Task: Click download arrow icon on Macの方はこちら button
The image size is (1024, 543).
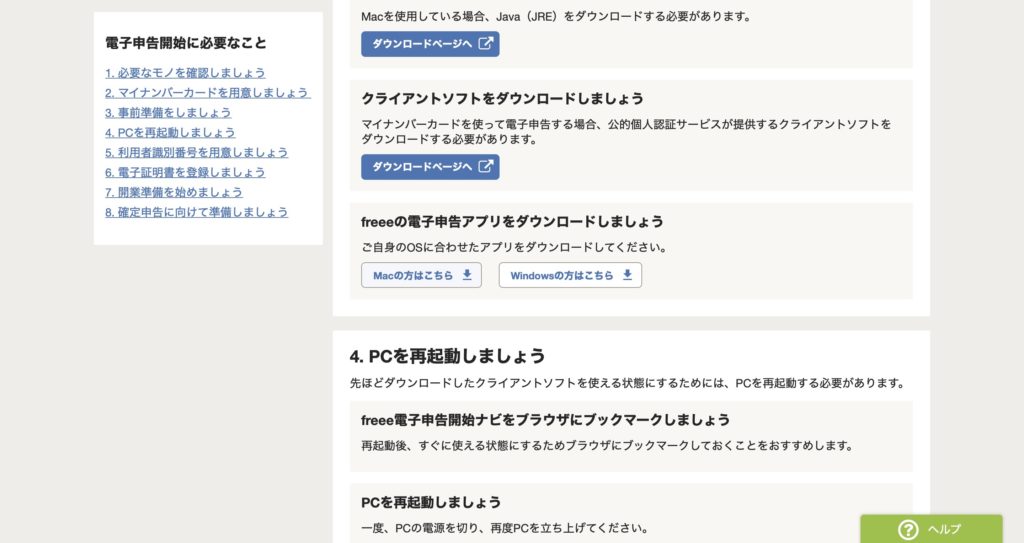Action: (x=467, y=274)
